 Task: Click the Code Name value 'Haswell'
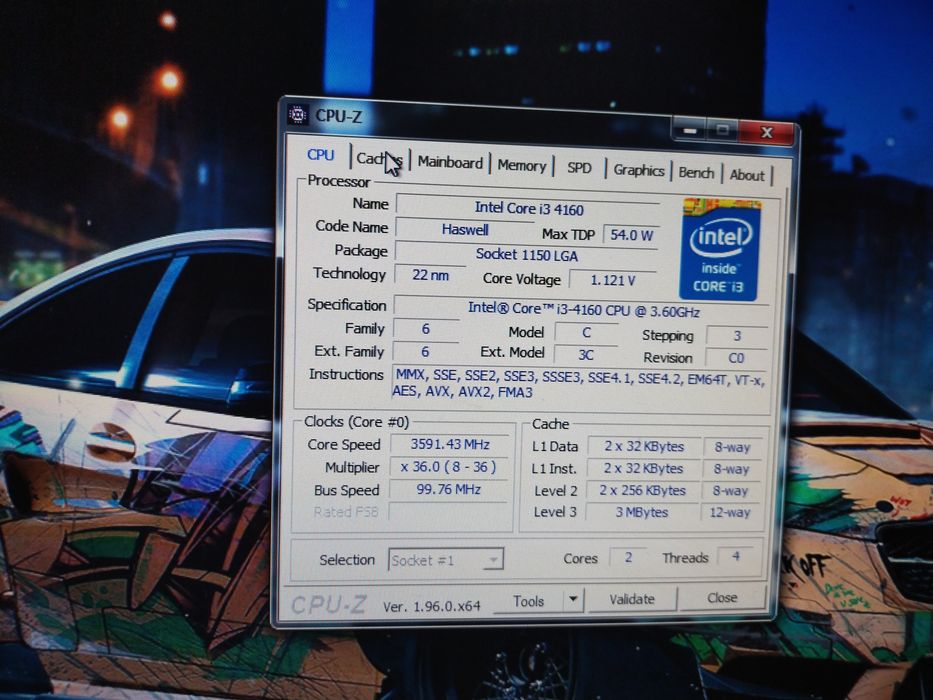465,229
